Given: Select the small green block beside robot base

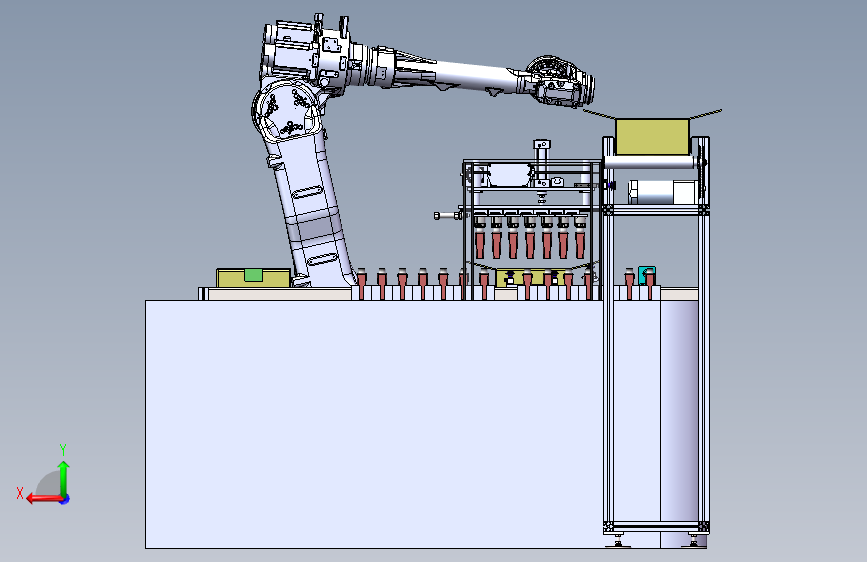Looking at the screenshot, I should click(253, 275).
